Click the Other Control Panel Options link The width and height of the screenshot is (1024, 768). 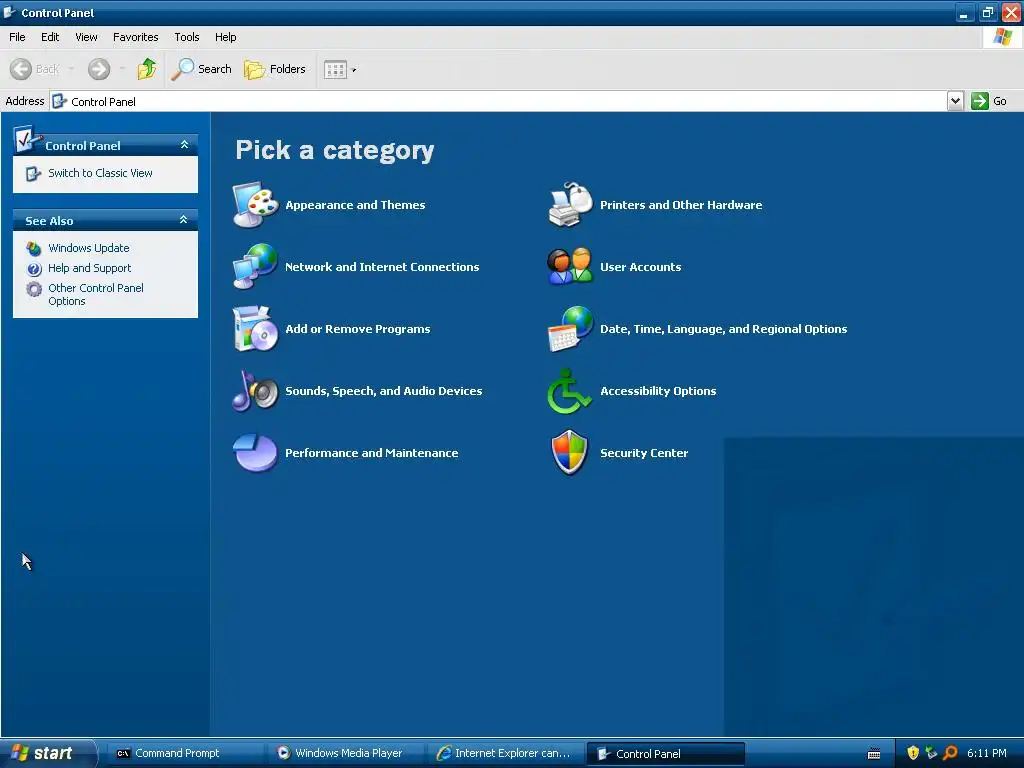[95, 295]
